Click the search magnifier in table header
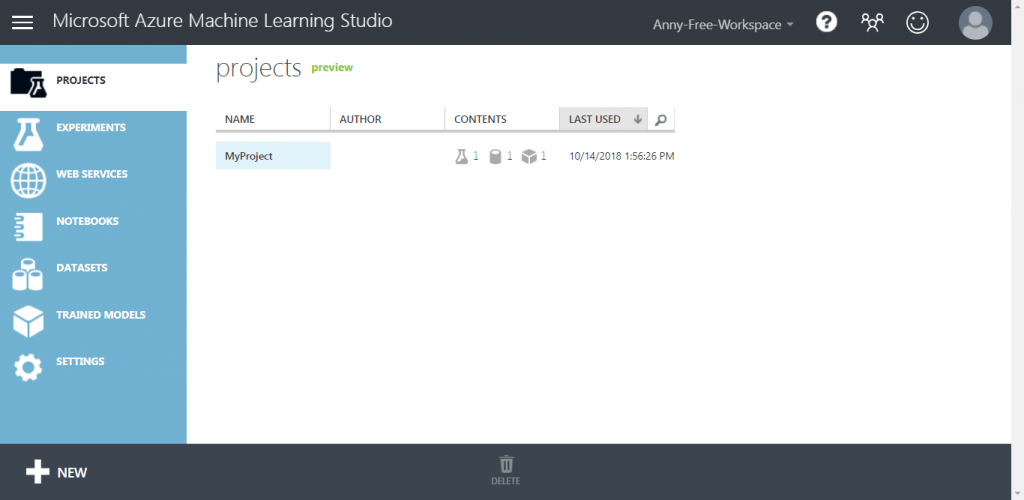 [661, 119]
